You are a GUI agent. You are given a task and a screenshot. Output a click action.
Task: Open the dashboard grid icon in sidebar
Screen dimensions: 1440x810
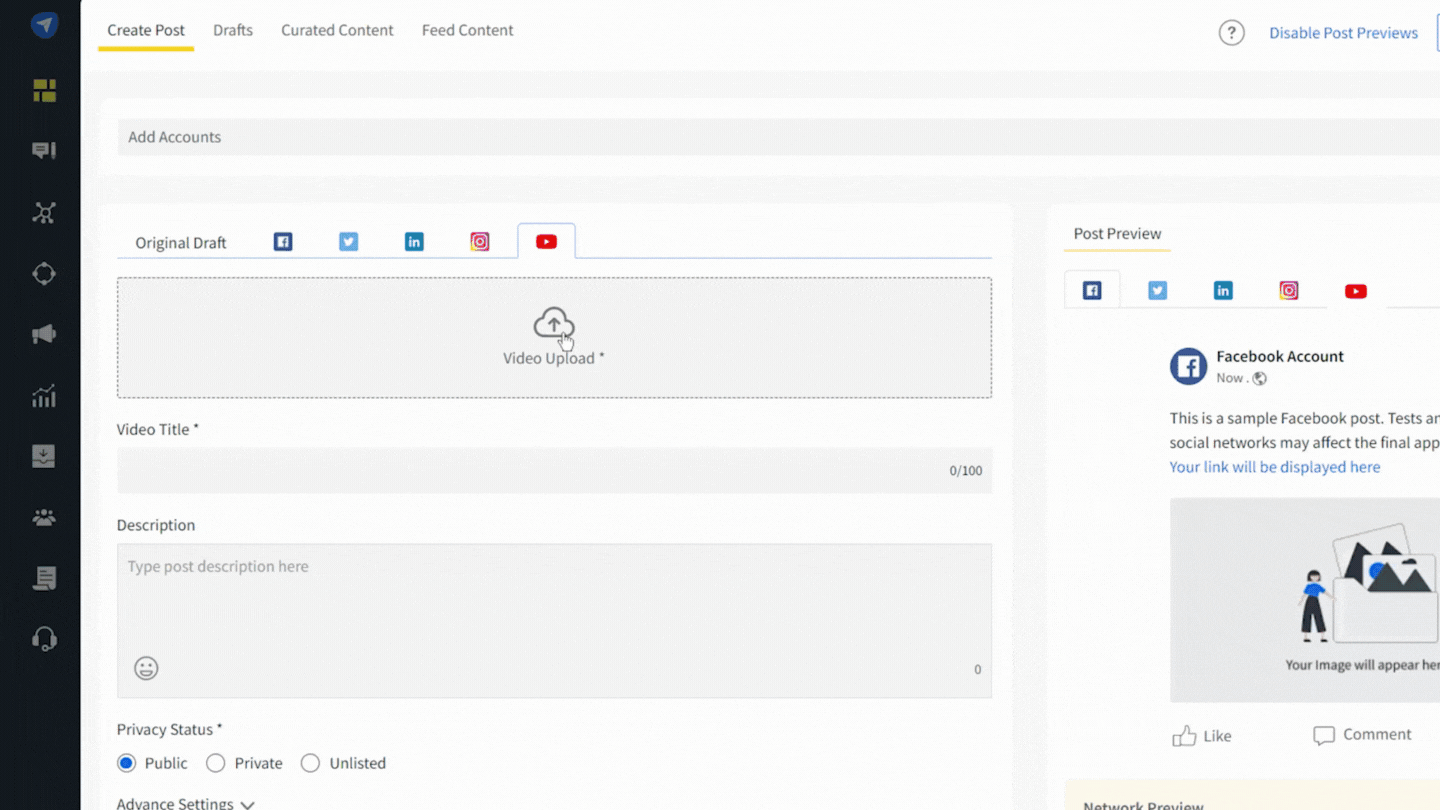43,90
